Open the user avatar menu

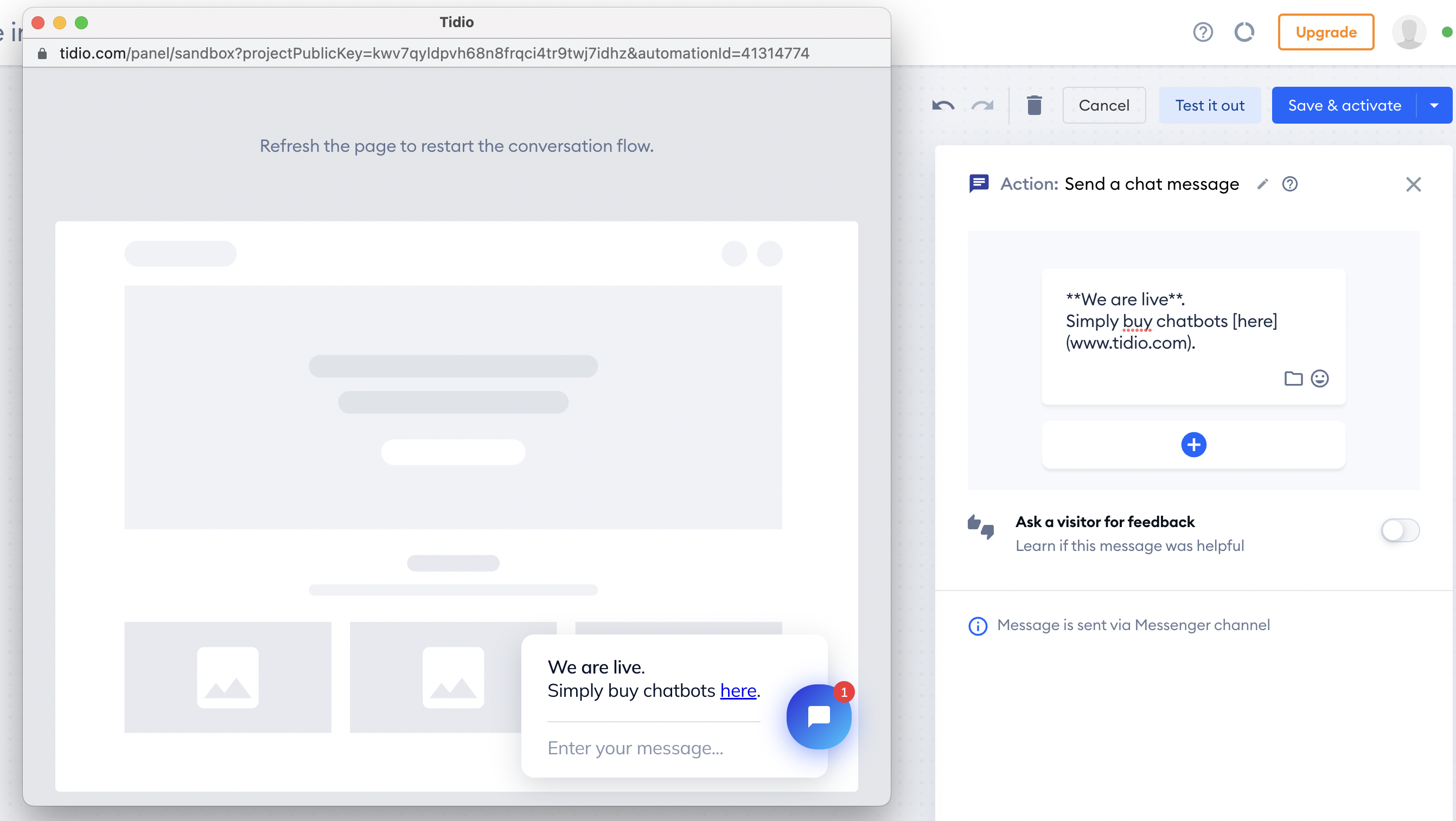click(x=1408, y=32)
